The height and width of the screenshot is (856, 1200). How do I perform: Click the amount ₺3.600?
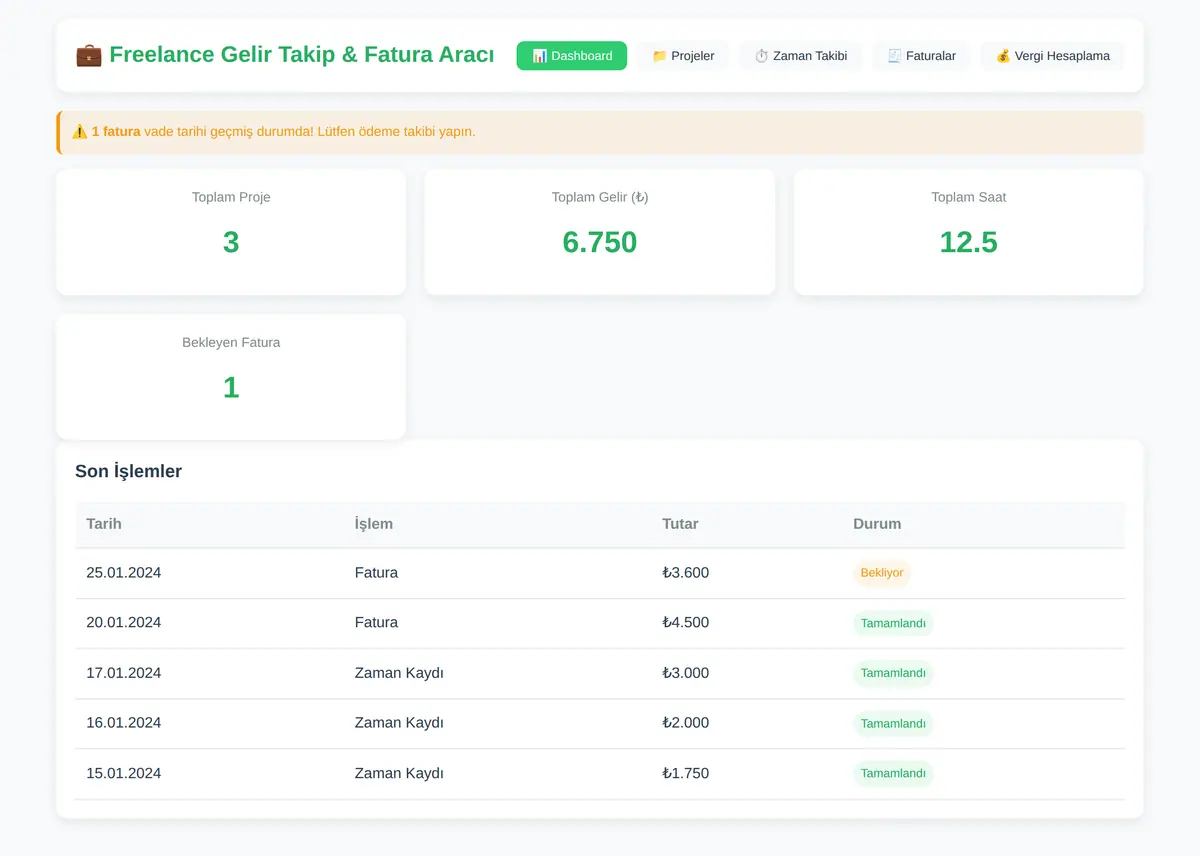click(x=686, y=573)
